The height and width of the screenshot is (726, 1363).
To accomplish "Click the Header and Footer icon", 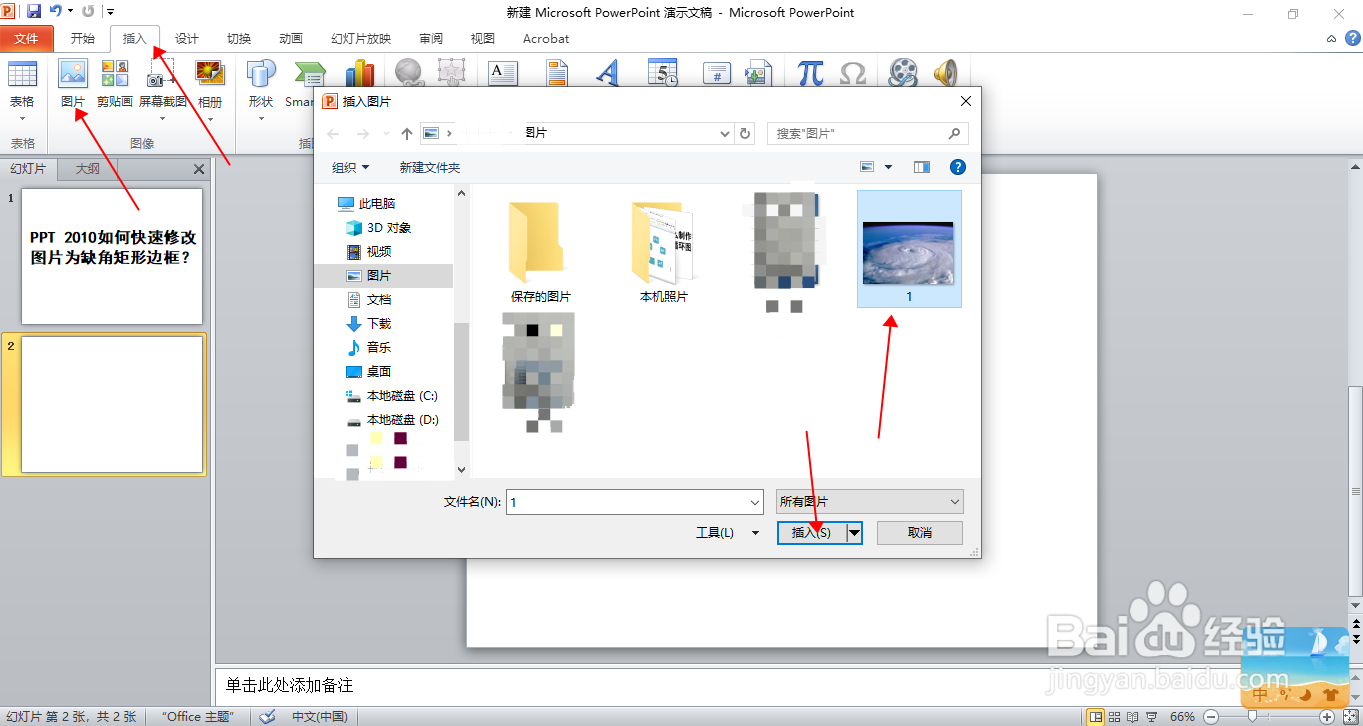I will [557, 74].
